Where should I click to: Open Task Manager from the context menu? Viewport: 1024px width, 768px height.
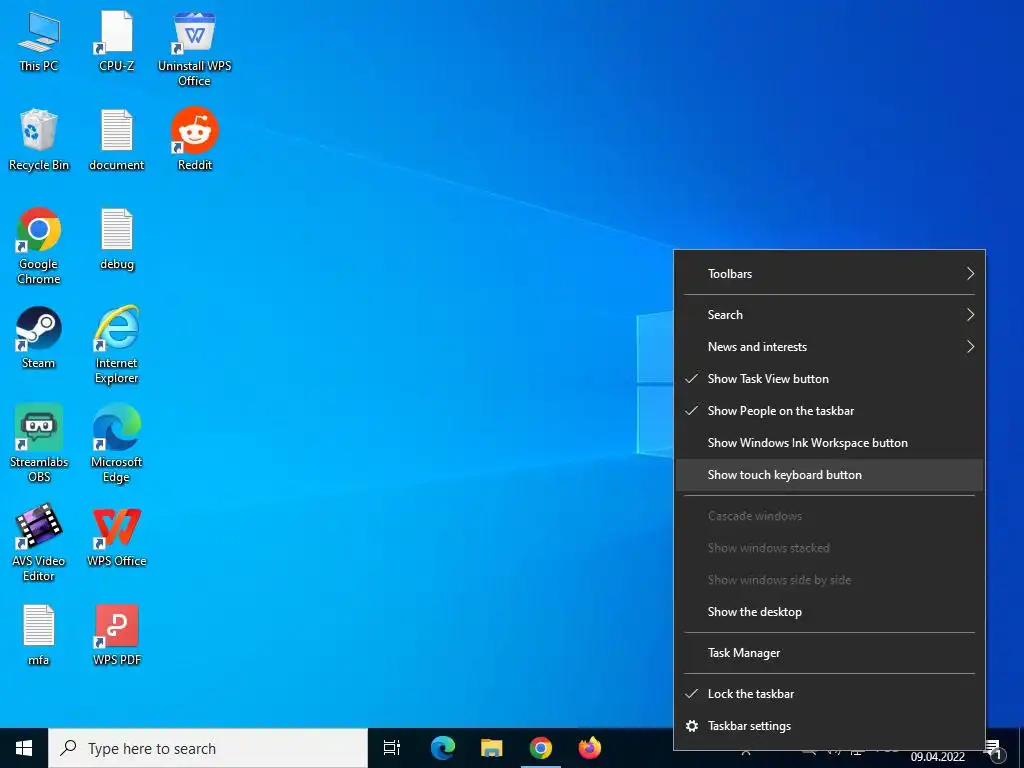[829, 653]
